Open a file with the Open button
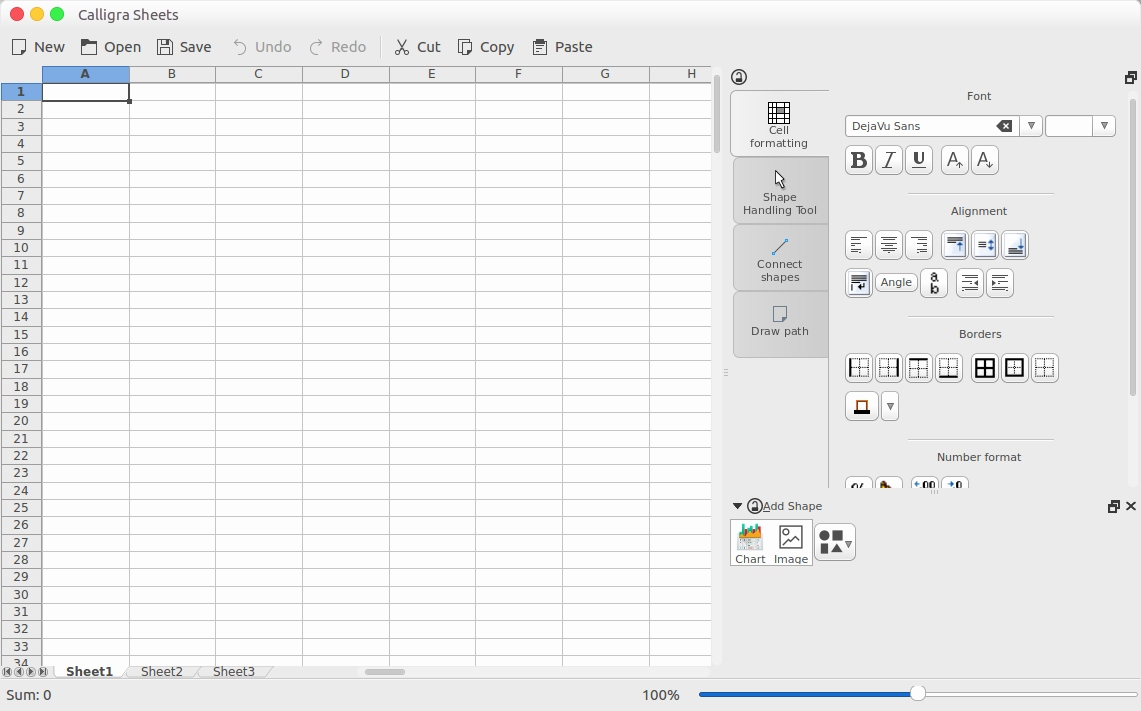Screen dimensions: 1141x711 [110, 46]
